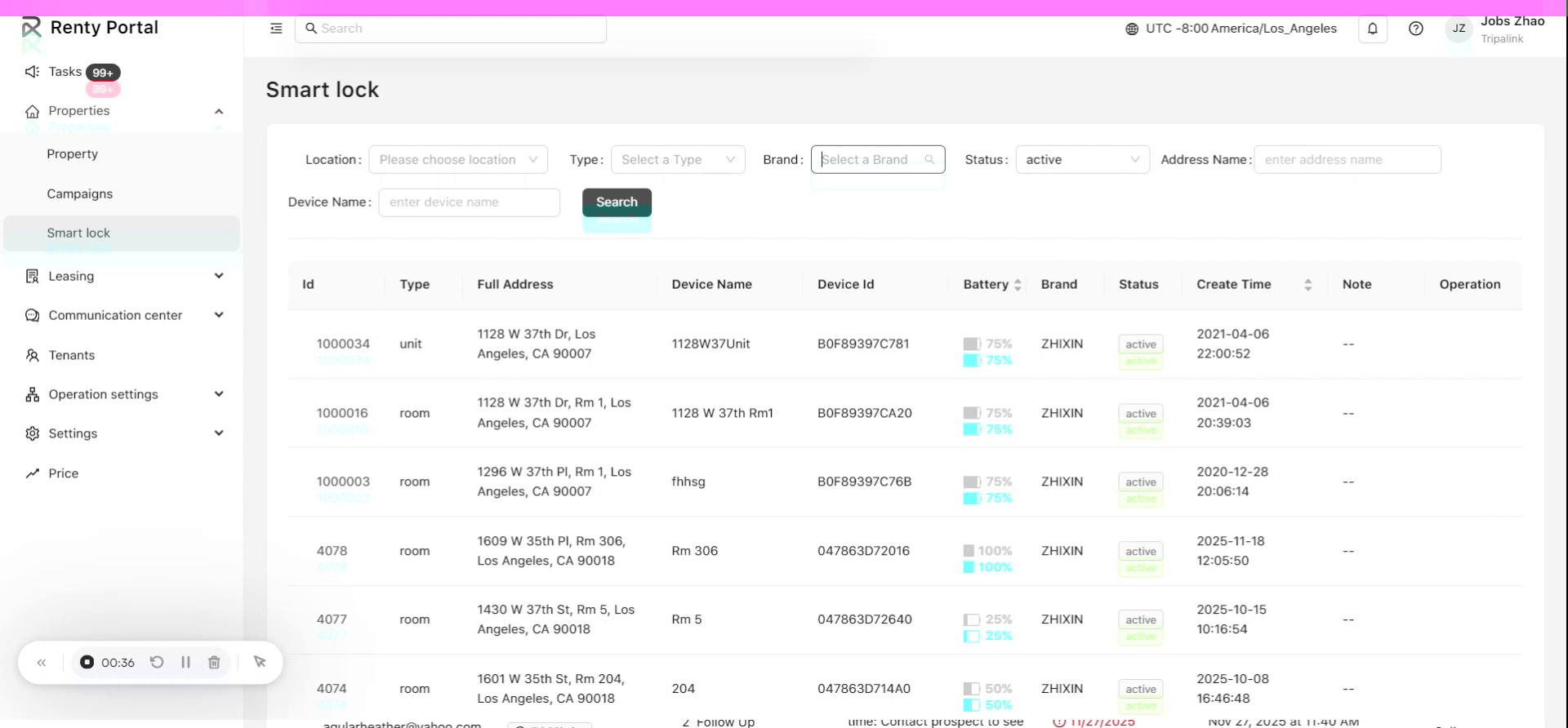Click the Search button
1568x728 pixels.
pyautogui.click(x=617, y=202)
